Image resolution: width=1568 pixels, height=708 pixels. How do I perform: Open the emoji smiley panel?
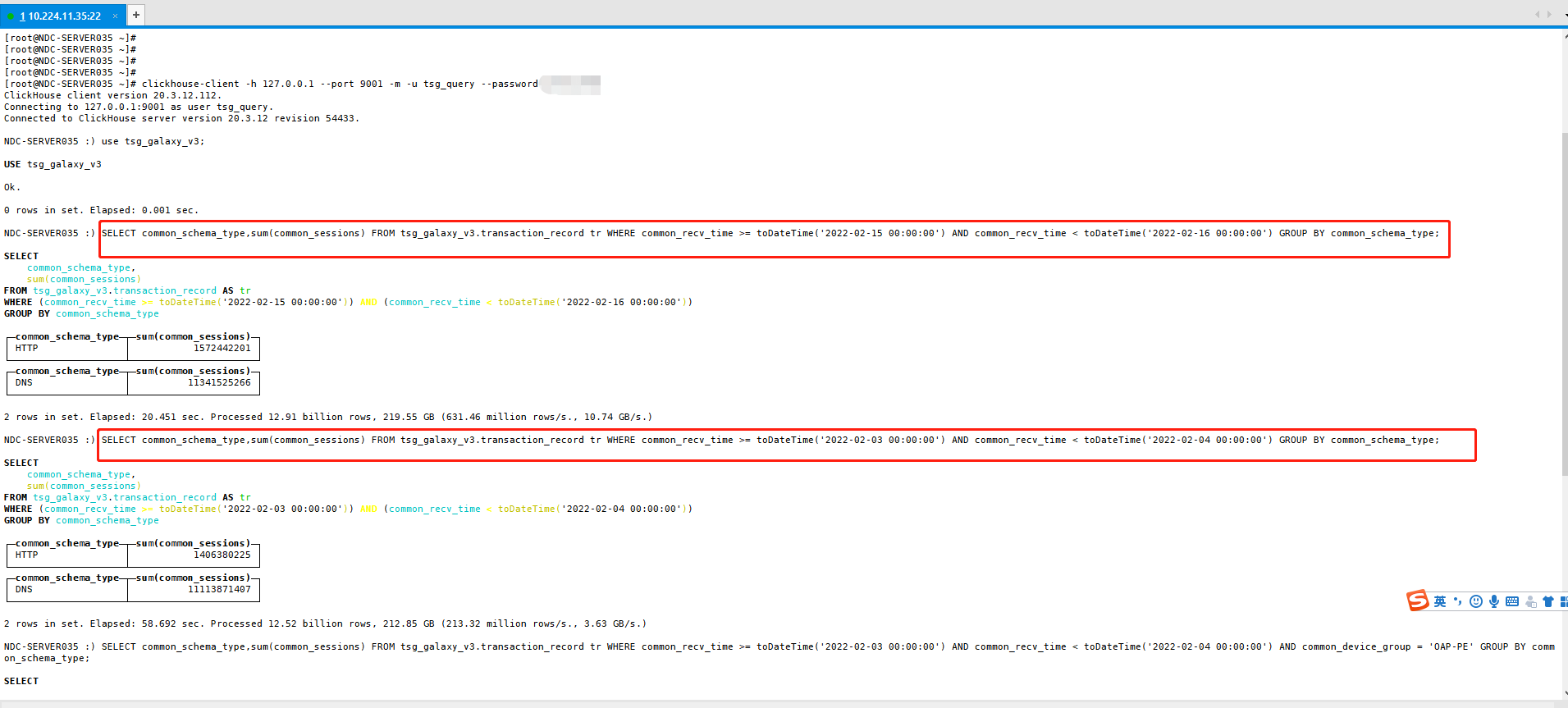[x=1476, y=601]
